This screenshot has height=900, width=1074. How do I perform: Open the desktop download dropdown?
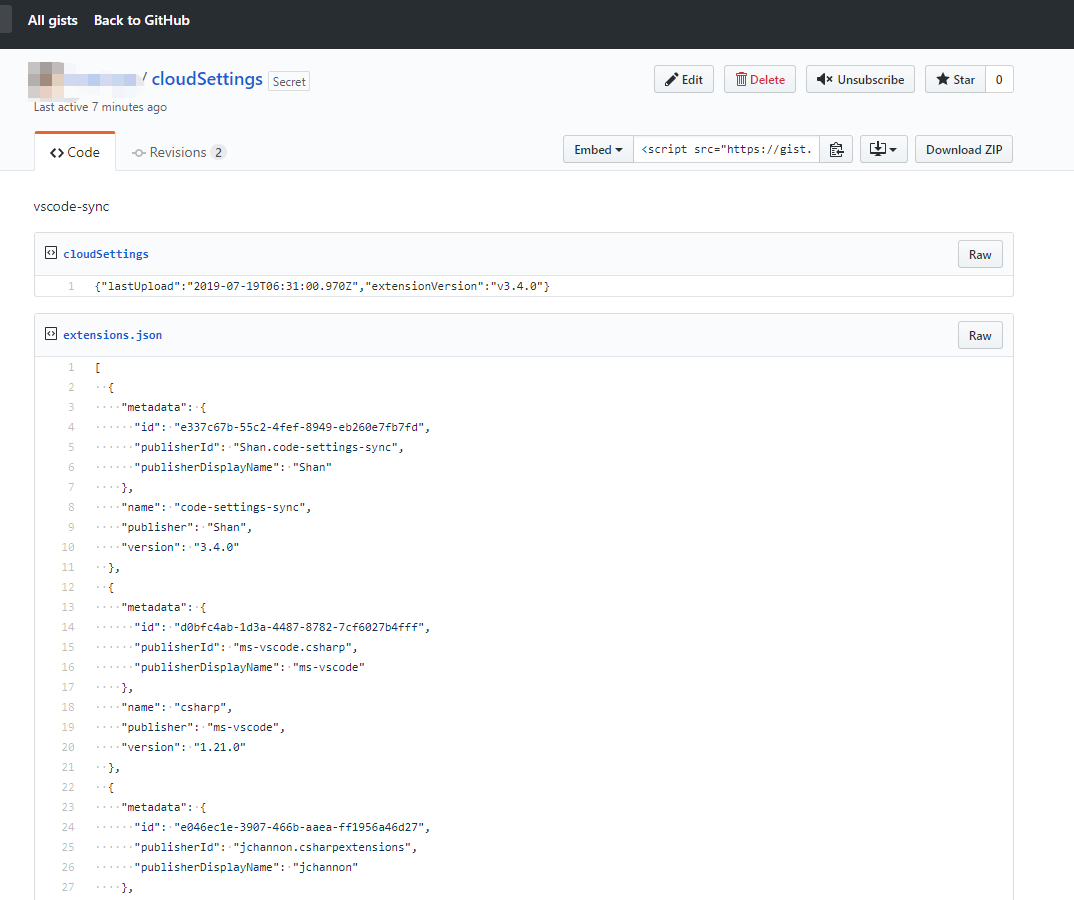tap(883, 150)
